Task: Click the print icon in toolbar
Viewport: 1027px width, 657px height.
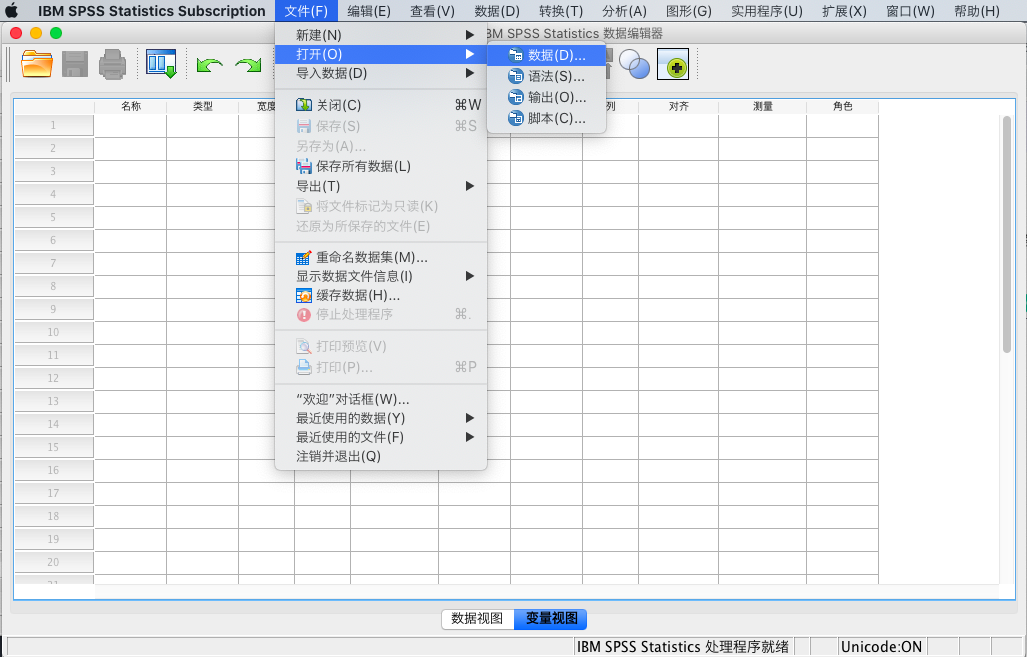Action: tap(112, 66)
